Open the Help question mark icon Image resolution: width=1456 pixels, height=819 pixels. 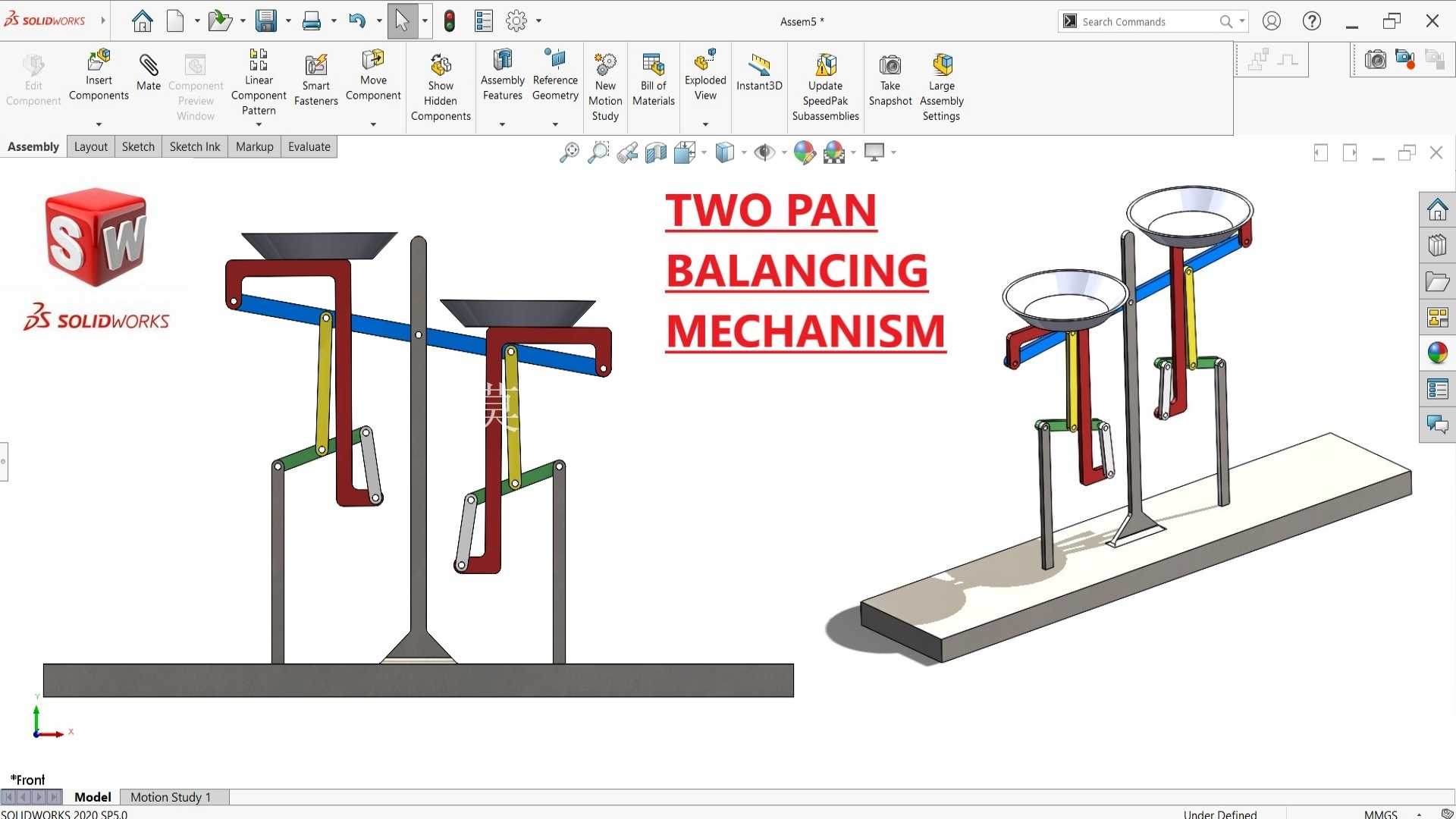[x=1312, y=20]
